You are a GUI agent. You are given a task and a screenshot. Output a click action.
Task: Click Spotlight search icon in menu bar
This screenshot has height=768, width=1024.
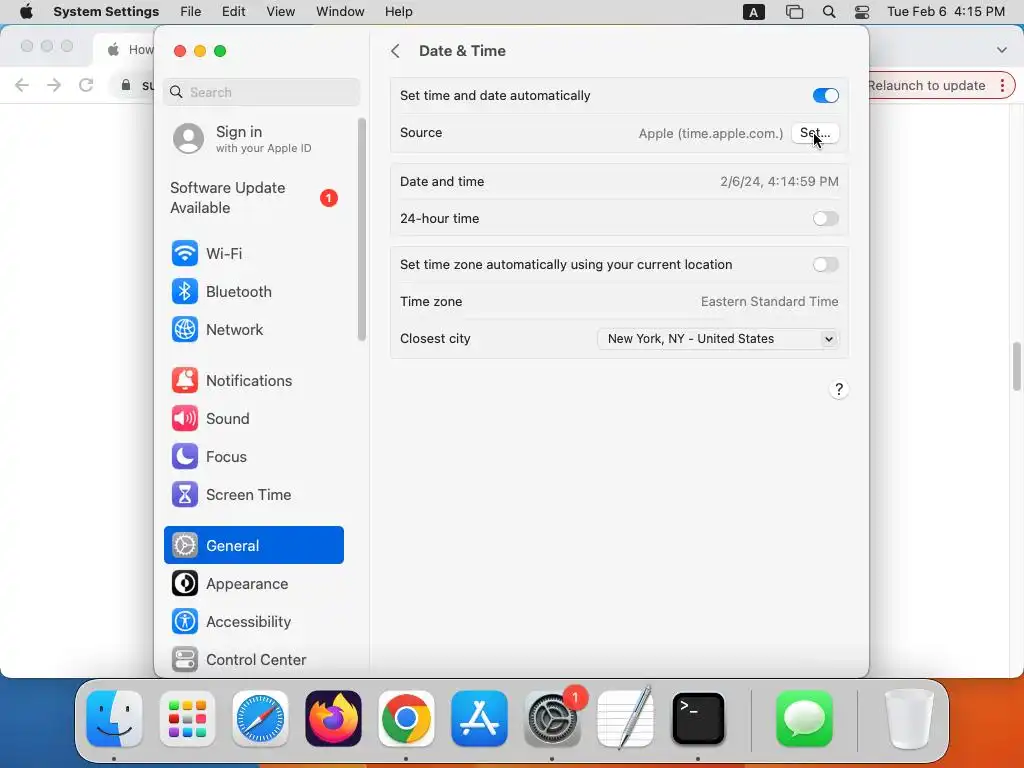(829, 12)
